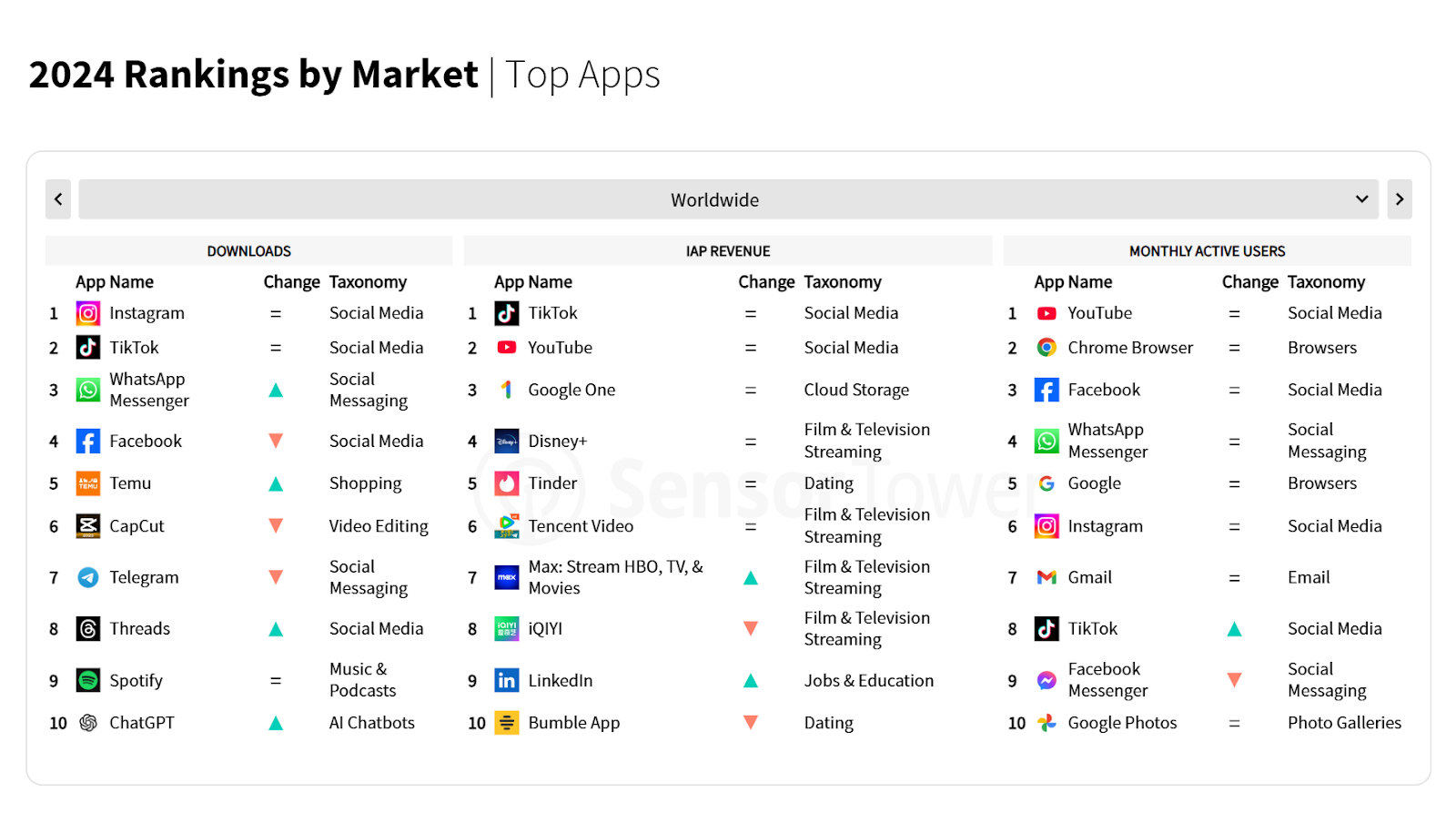Click the Threads app name
Screen dimensions: 1456x813
140,629
